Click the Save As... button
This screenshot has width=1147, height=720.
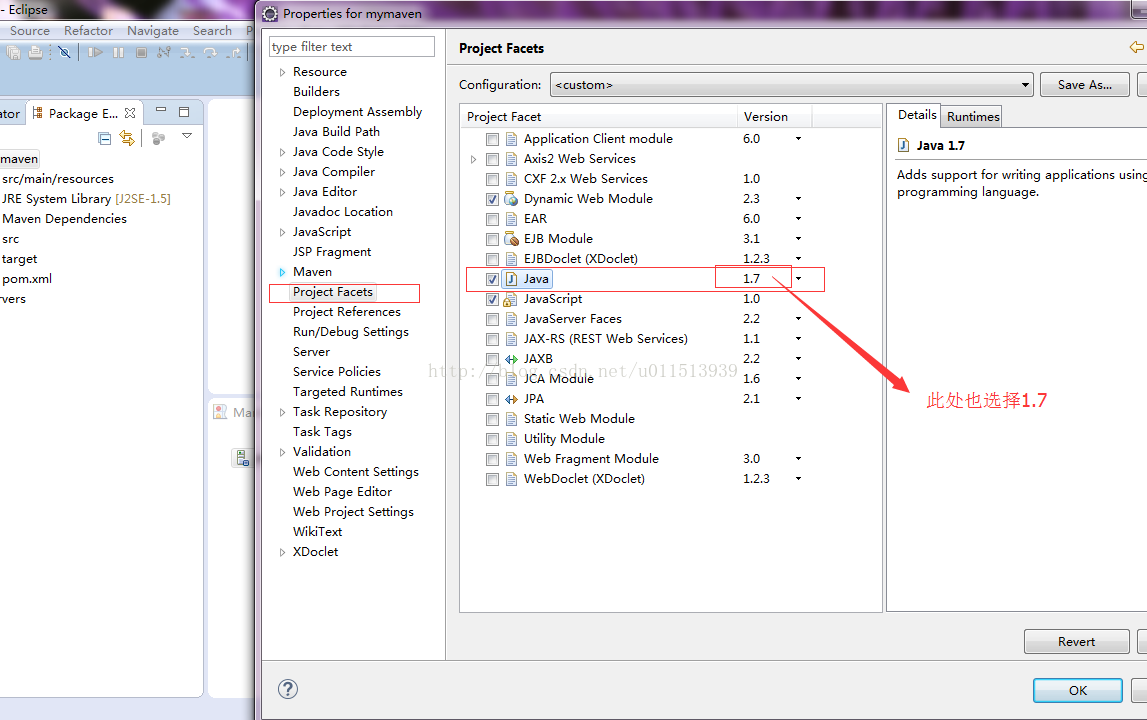click(1084, 85)
